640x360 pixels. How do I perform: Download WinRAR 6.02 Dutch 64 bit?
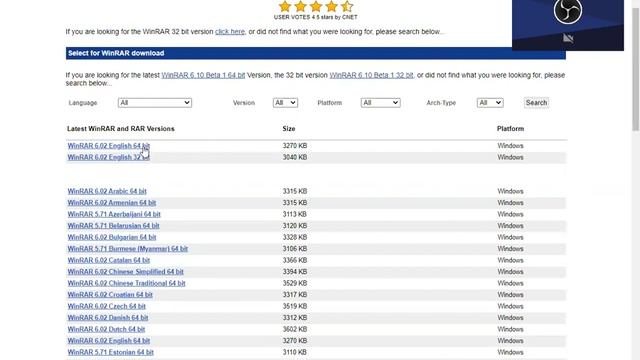[x=106, y=329]
